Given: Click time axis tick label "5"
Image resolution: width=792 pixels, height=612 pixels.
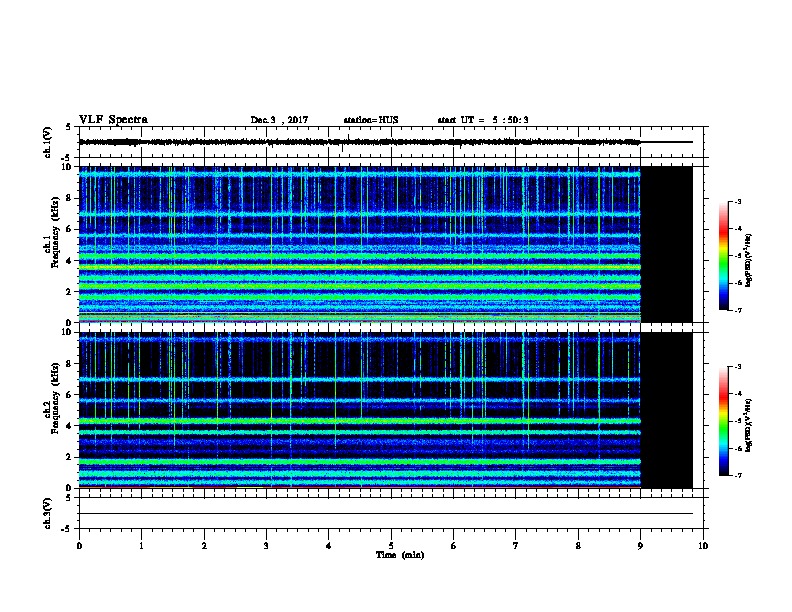Looking at the screenshot, I should [x=391, y=546].
